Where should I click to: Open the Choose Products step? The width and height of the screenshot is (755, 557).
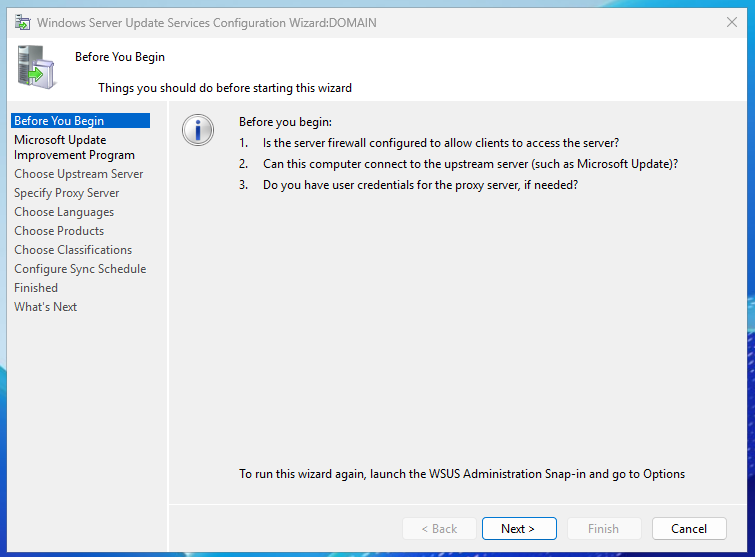tap(59, 231)
